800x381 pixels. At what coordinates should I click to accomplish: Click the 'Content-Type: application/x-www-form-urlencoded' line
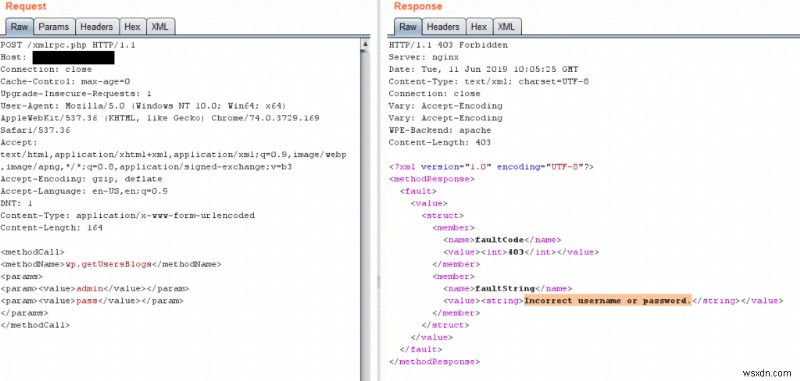click(x=128, y=215)
